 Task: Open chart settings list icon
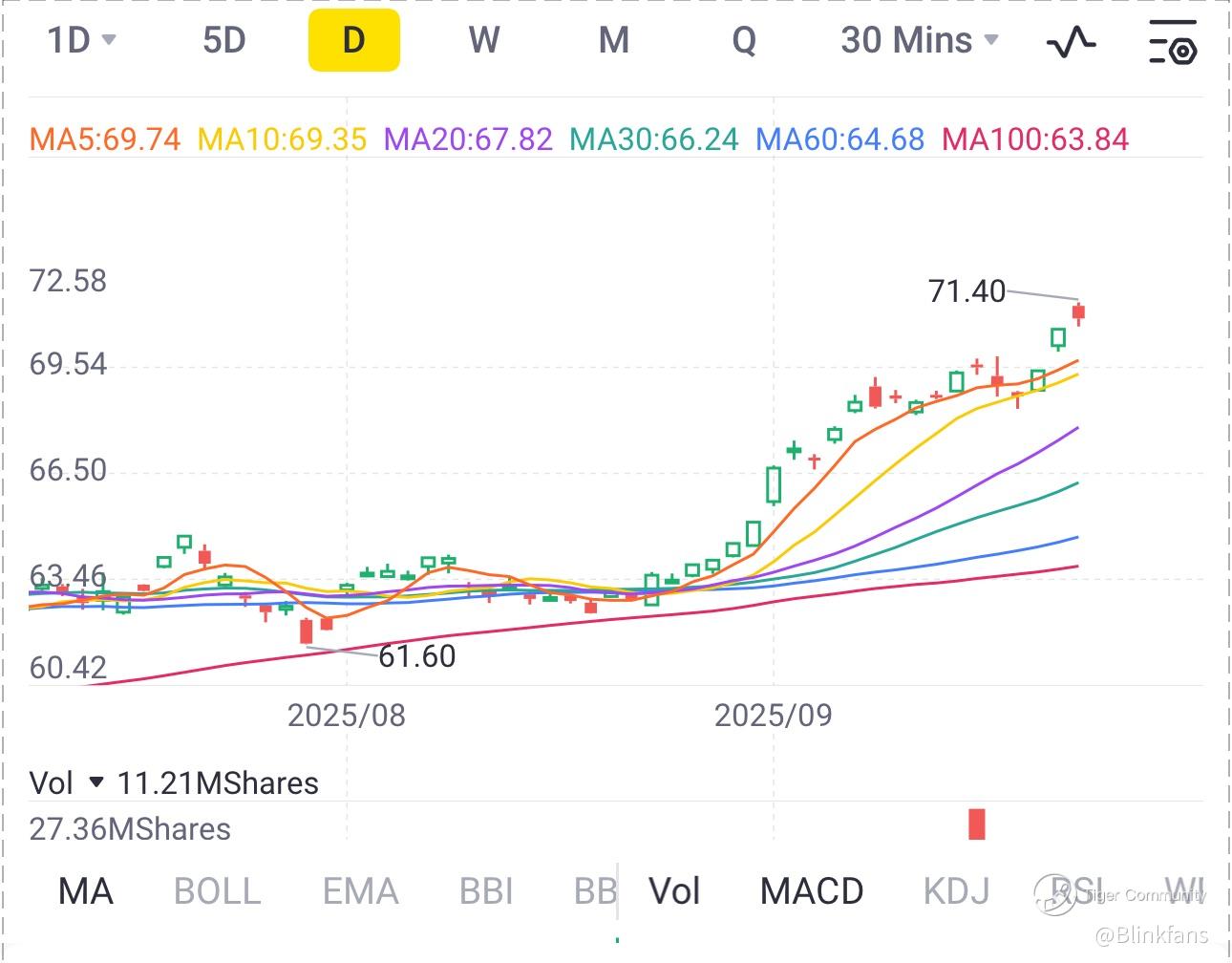(1172, 41)
